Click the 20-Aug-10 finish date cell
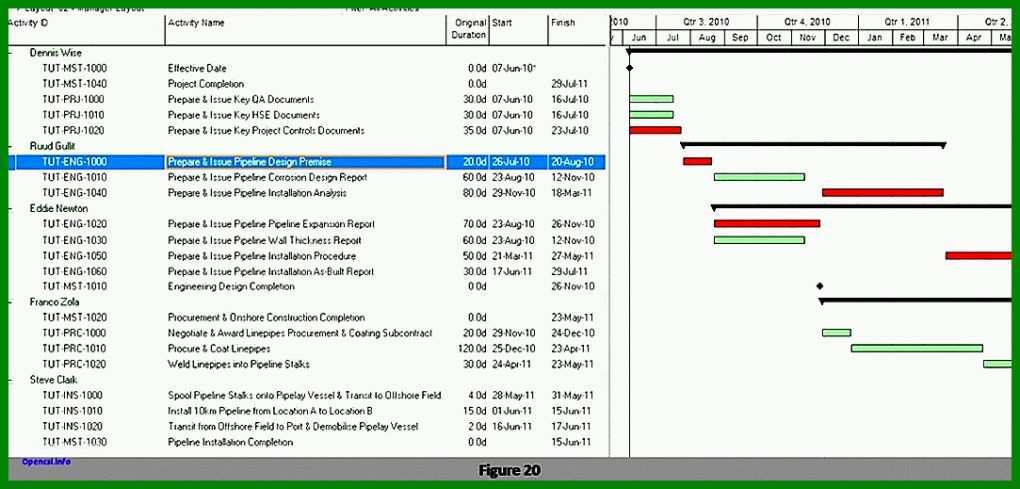This screenshot has height=489, width=1020. click(x=572, y=162)
